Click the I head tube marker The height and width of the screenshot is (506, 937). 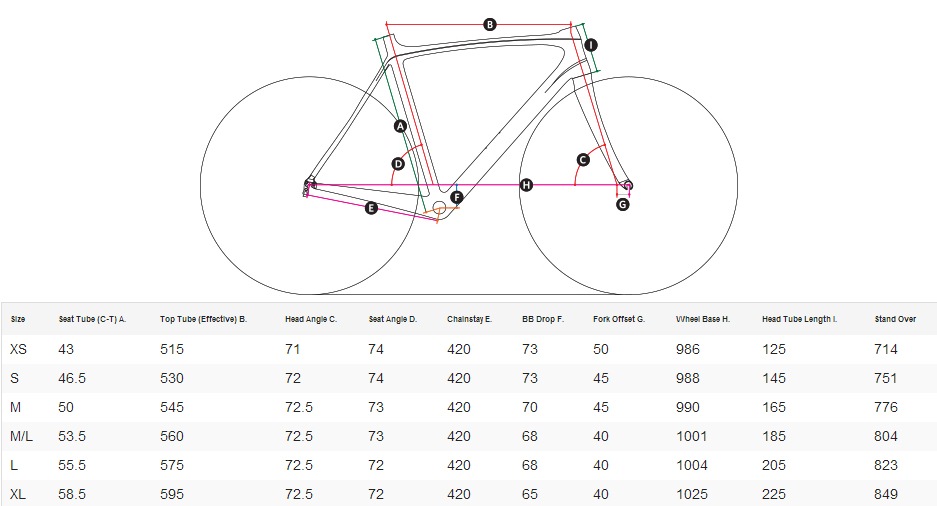point(590,45)
